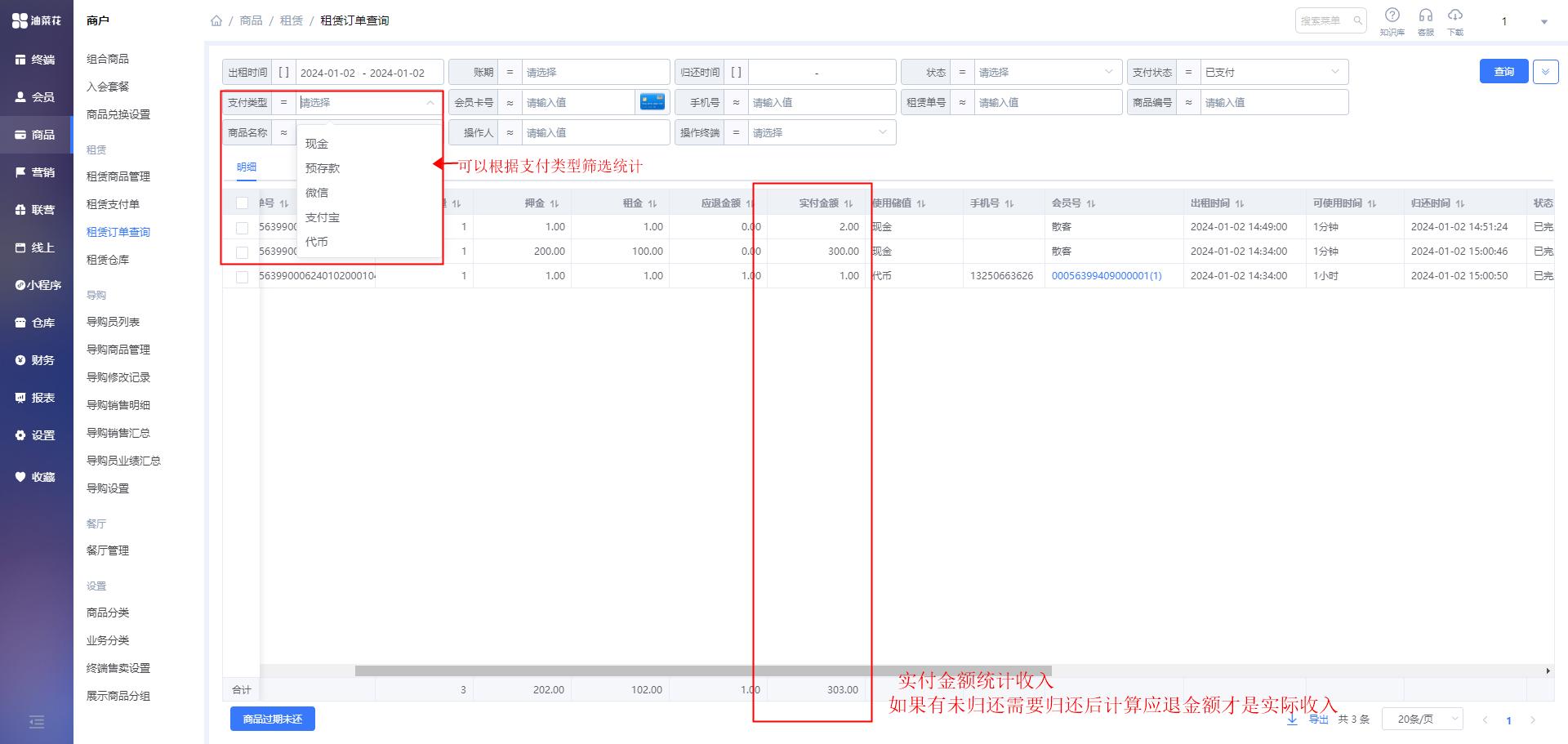This screenshot has height=744, width=1568.
Task: Open the 财务 sidebar section
Action: point(36,360)
